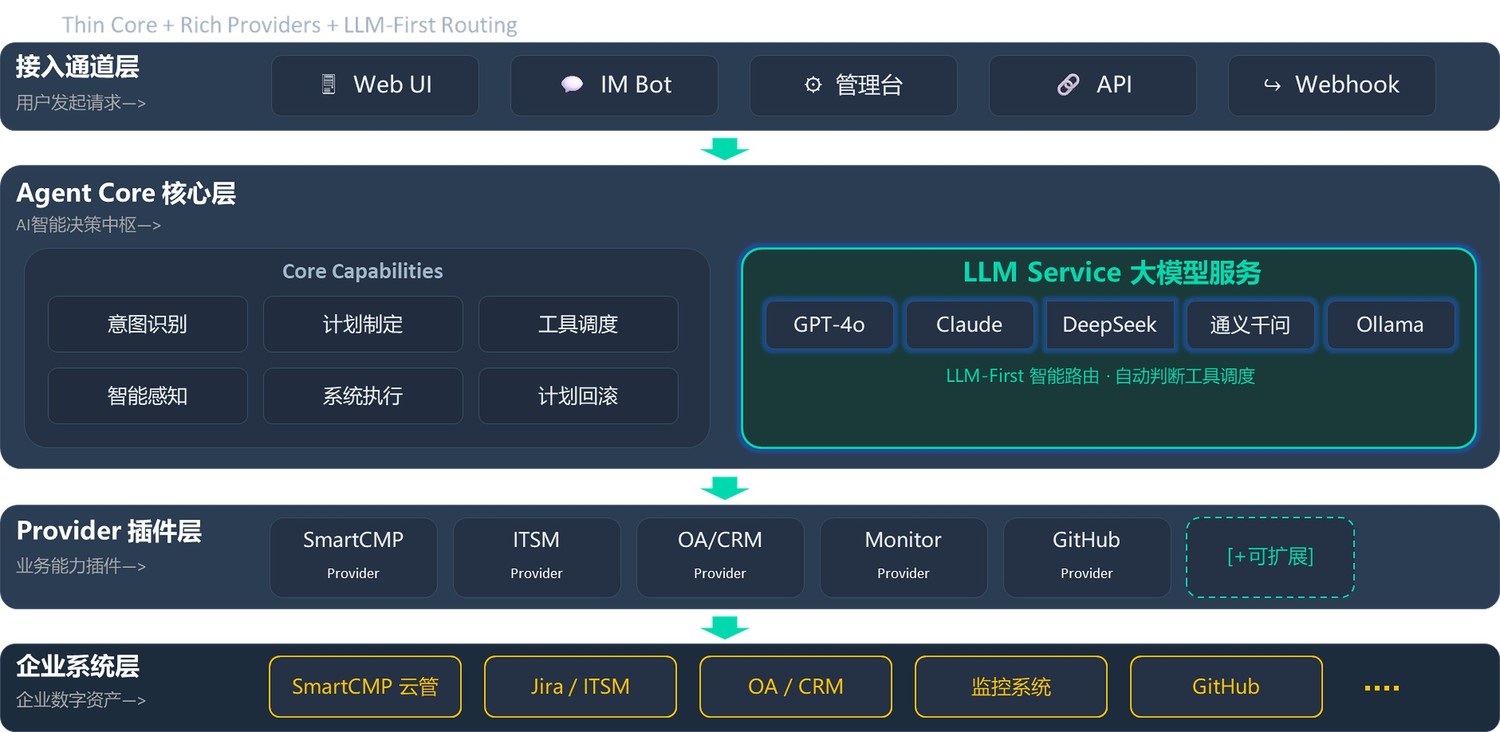Click the curved arrow icon beside Webhook

point(1272,85)
